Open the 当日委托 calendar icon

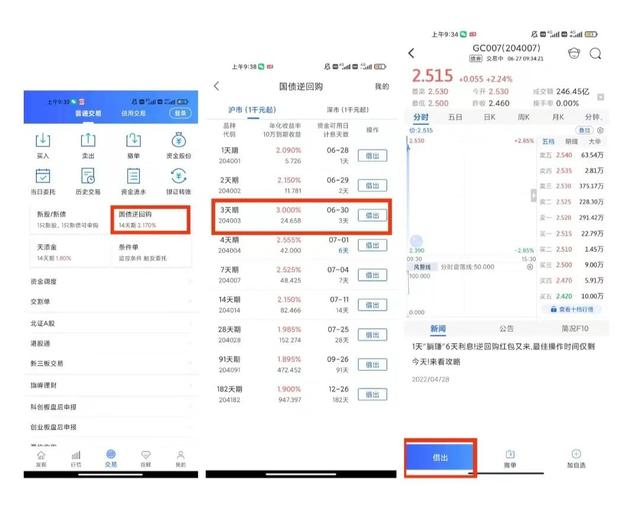(43, 176)
